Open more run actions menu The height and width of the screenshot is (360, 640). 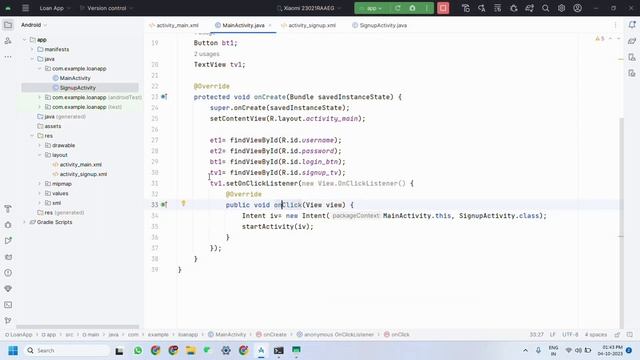tap(427, 8)
